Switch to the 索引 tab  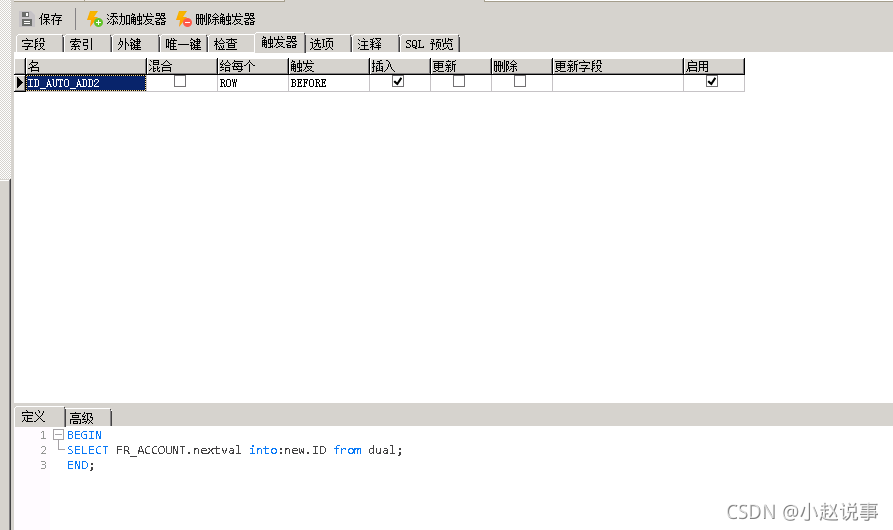(87, 44)
